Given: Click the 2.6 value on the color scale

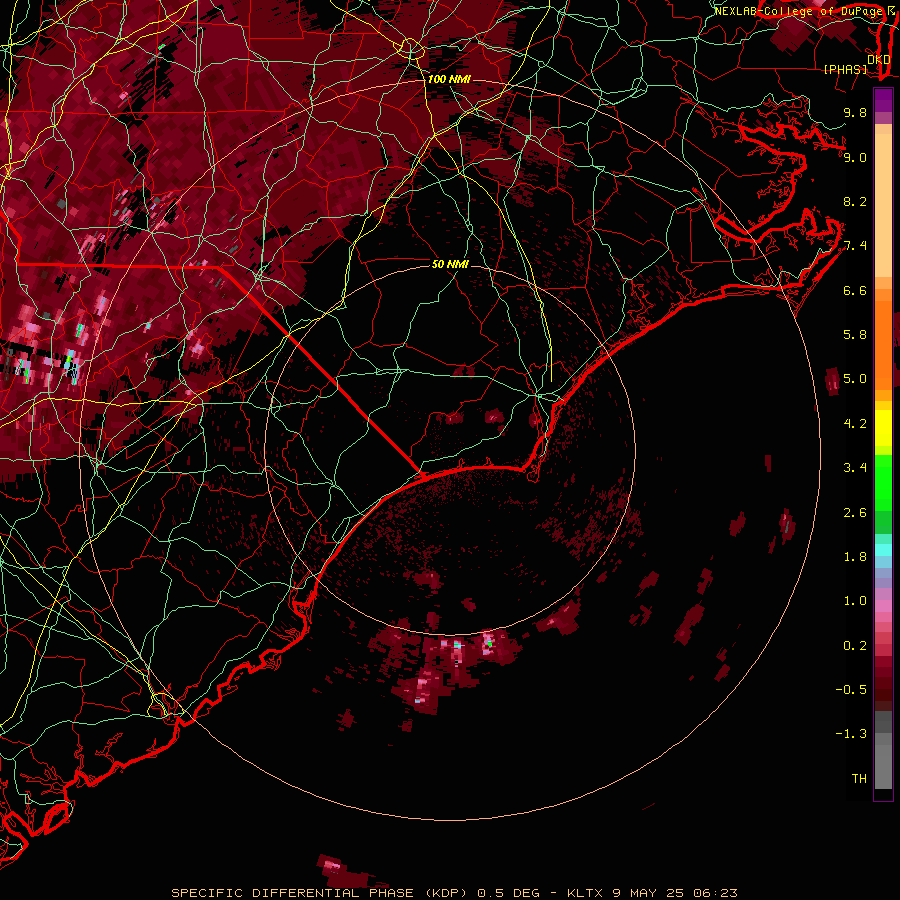Looking at the screenshot, I should (855, 513).
